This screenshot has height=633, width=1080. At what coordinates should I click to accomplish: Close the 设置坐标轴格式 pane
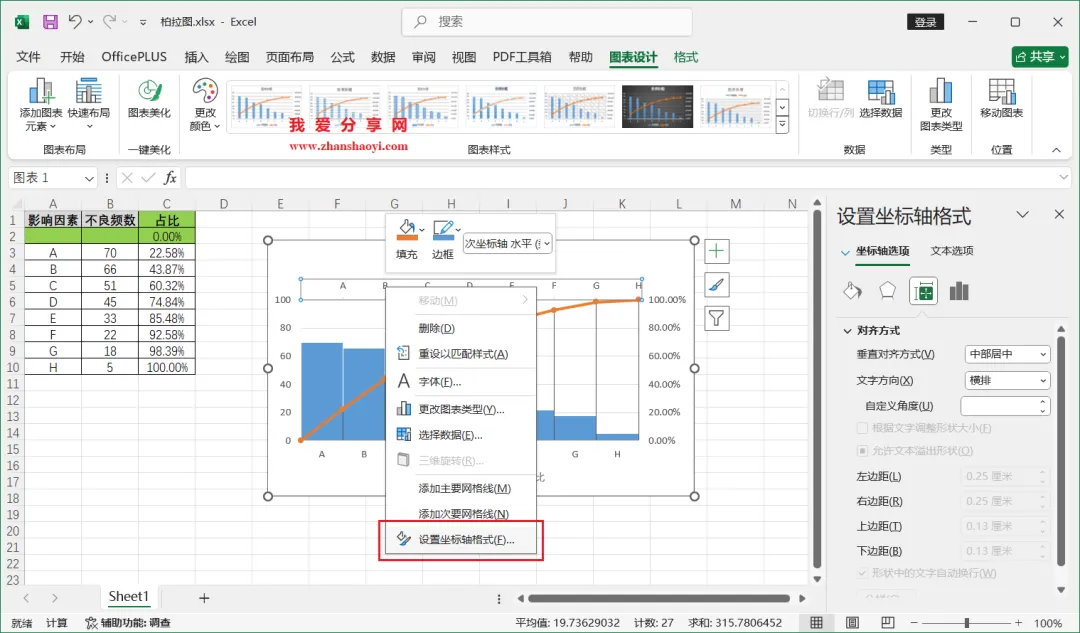tap(1059, 215)
